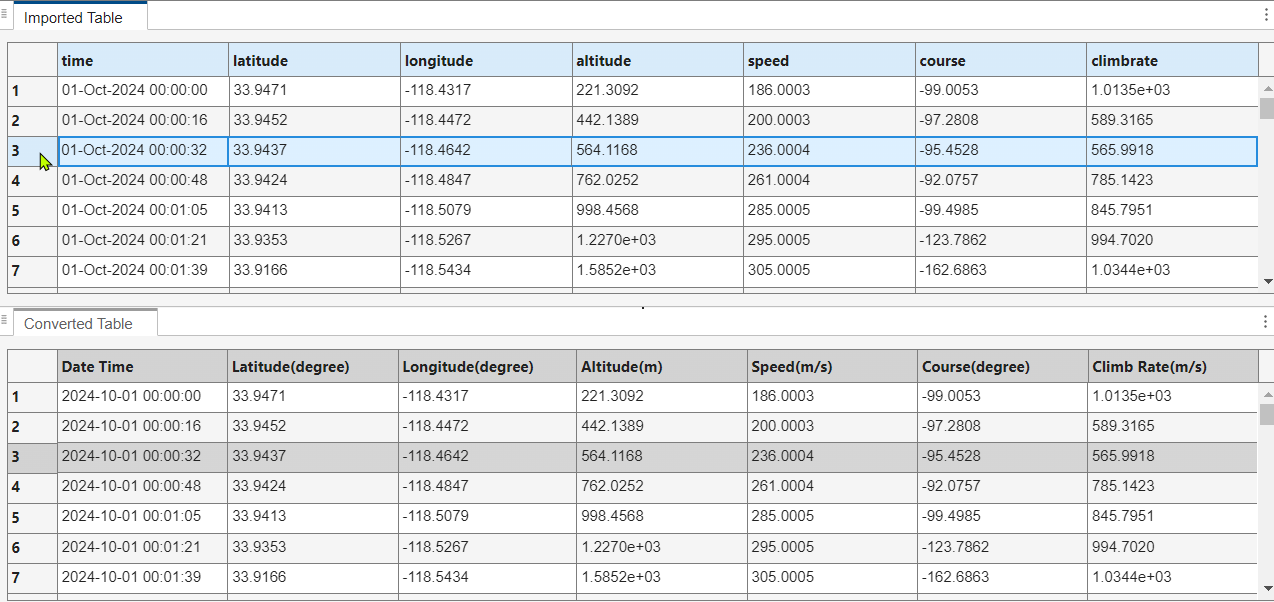The image size is (1274, 602).
Task: Click altitude 998.4568 in Converted Table
Action: point(662,518)
